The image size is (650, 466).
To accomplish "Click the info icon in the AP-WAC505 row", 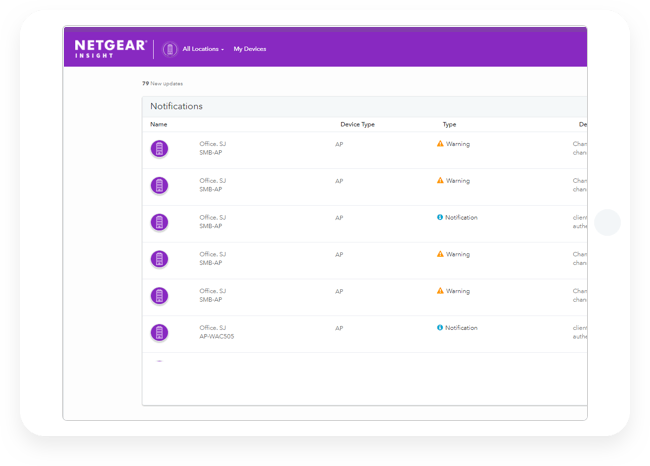I will [x=440, y=328].
